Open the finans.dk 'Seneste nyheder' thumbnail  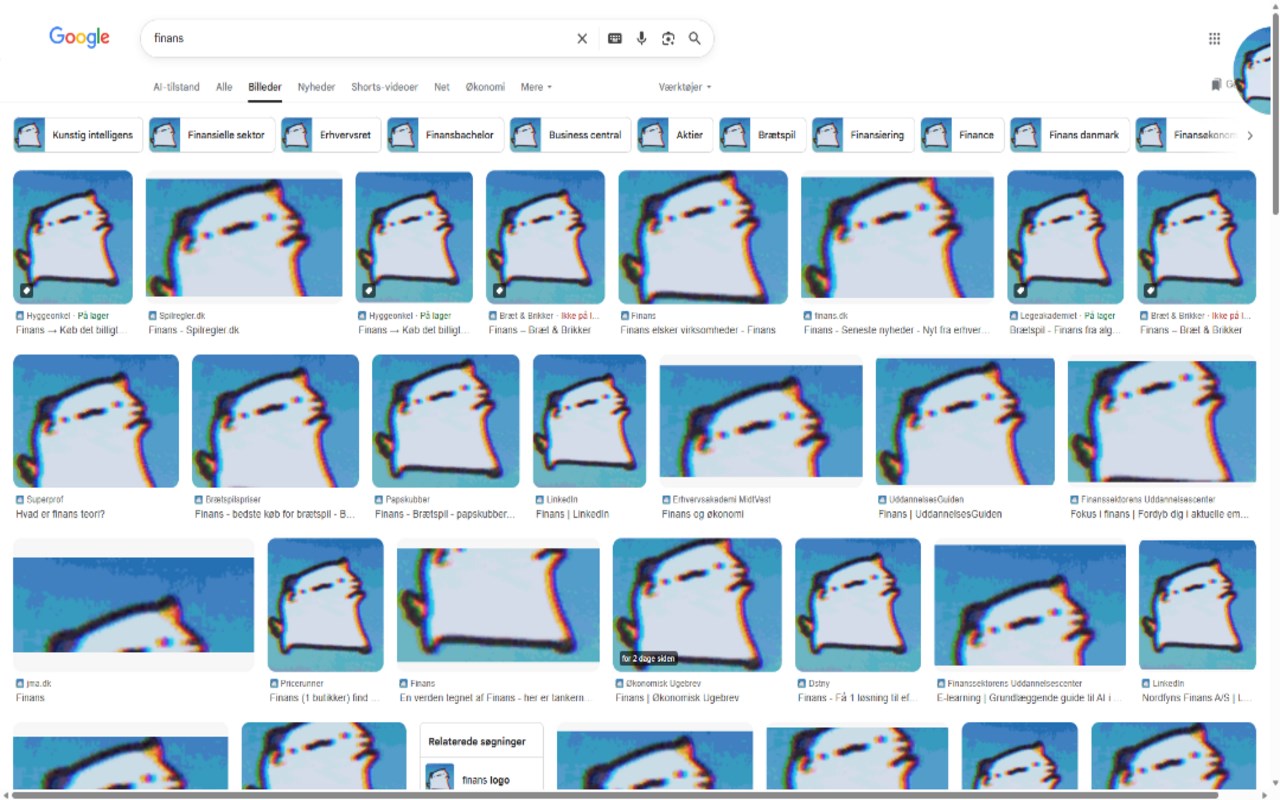(898, 237)
